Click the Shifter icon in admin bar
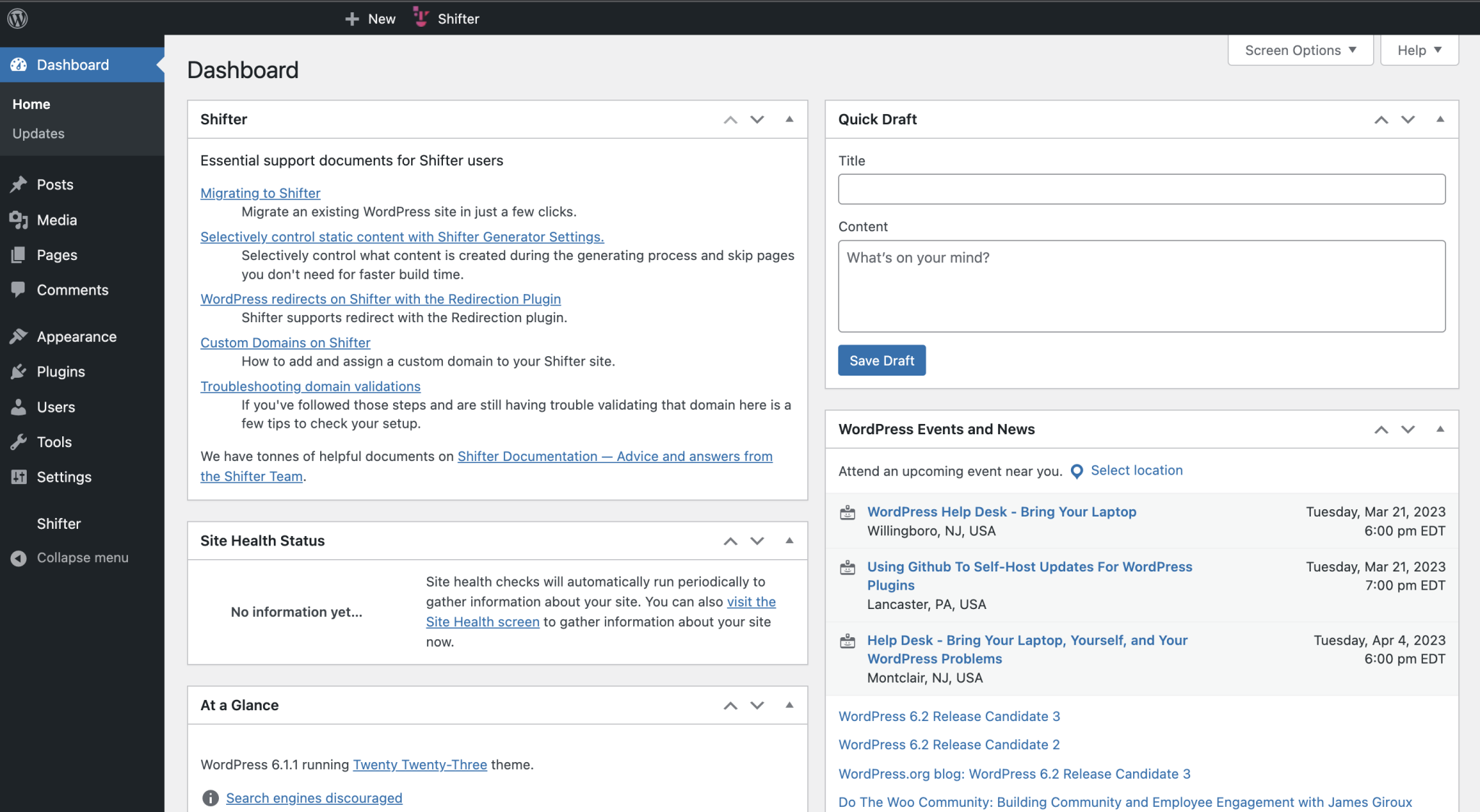The height and width of the screenshot is (812, 1480). coord(421,17)
